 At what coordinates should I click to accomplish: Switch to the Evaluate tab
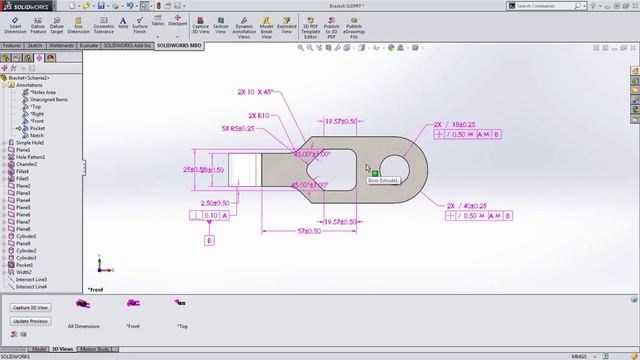[89, 46]
